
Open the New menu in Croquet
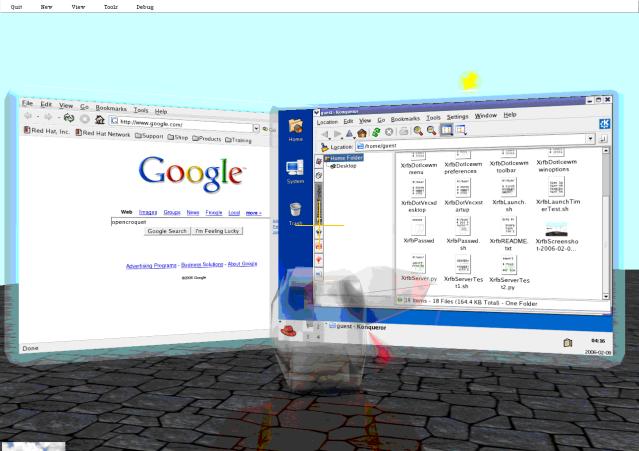[x=46, y=7]
